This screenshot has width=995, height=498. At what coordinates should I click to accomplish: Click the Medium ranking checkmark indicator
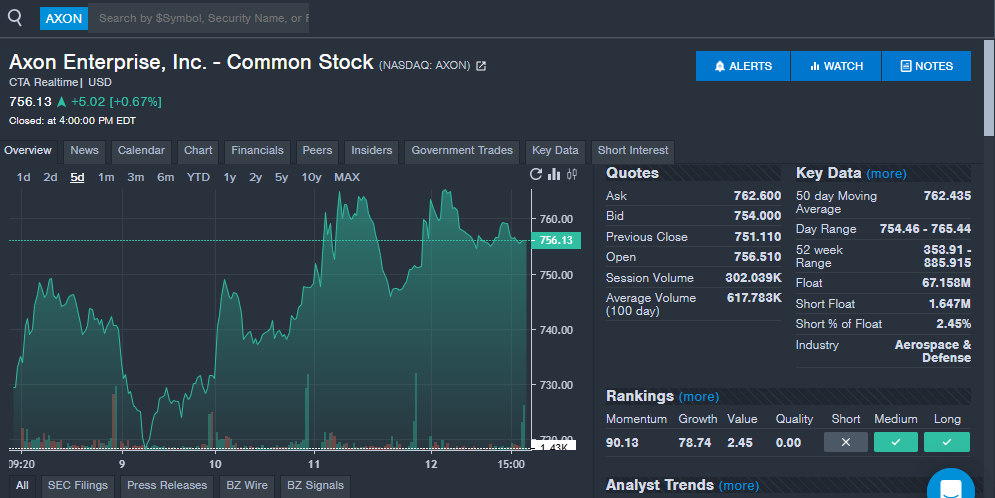click(895, 442)
